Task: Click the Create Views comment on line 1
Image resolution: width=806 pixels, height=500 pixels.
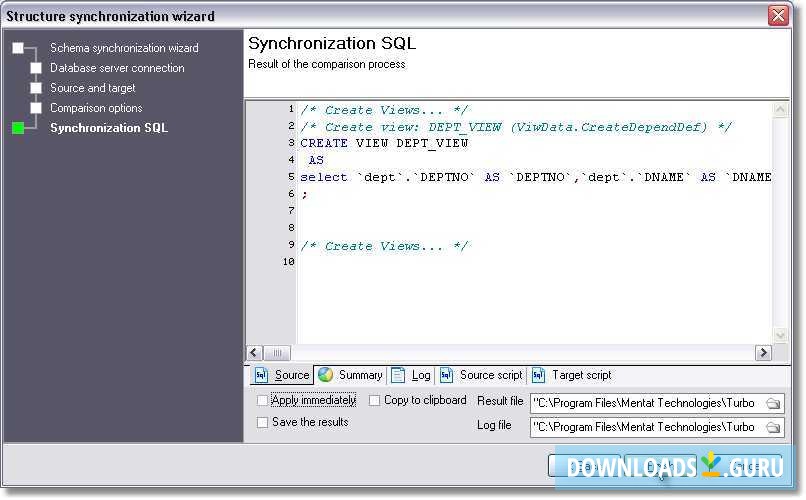Action: (384, 110)
